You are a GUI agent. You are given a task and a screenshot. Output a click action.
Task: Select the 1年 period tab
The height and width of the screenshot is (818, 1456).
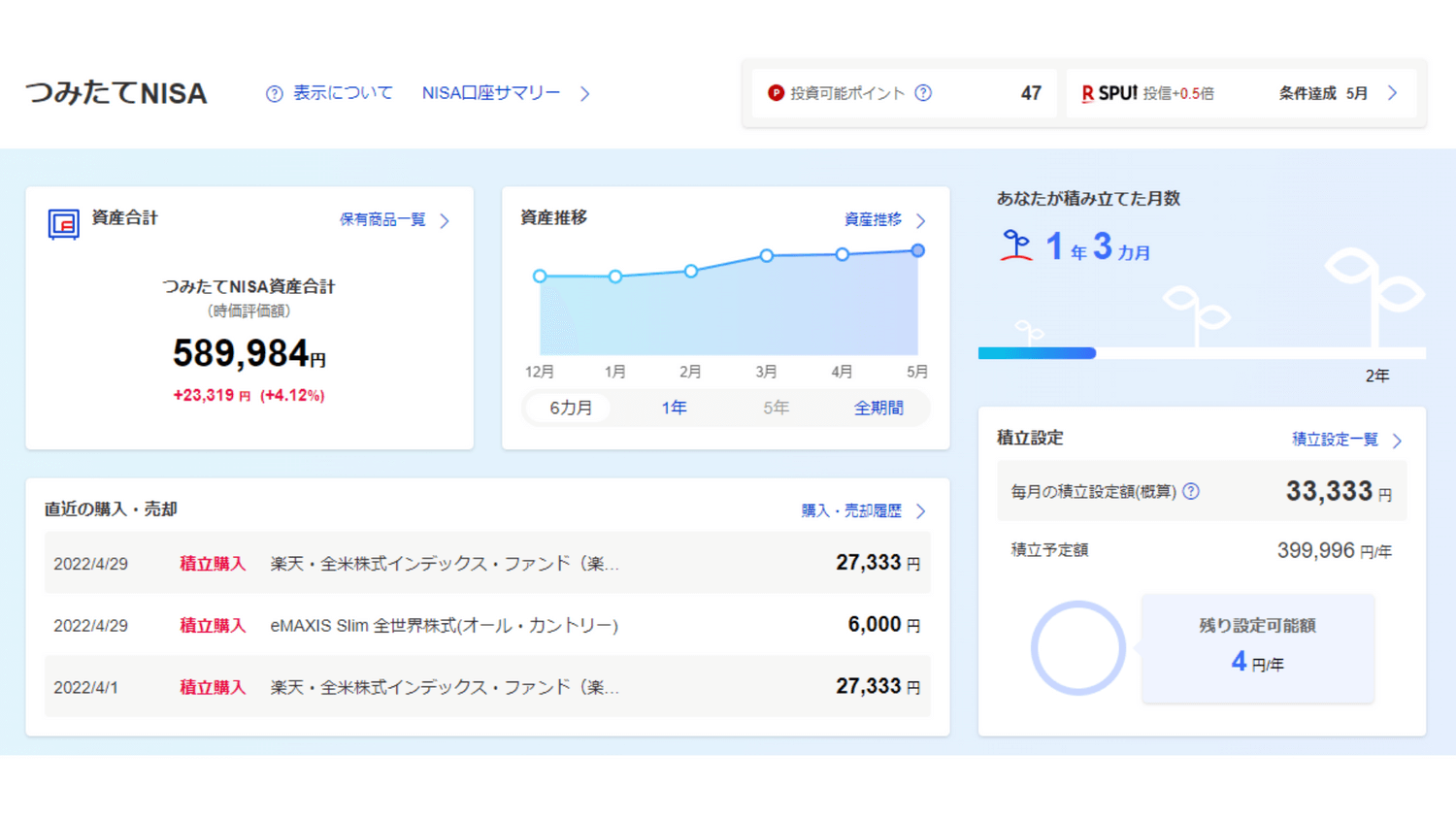pyautogui.click(x=674, y=409)
